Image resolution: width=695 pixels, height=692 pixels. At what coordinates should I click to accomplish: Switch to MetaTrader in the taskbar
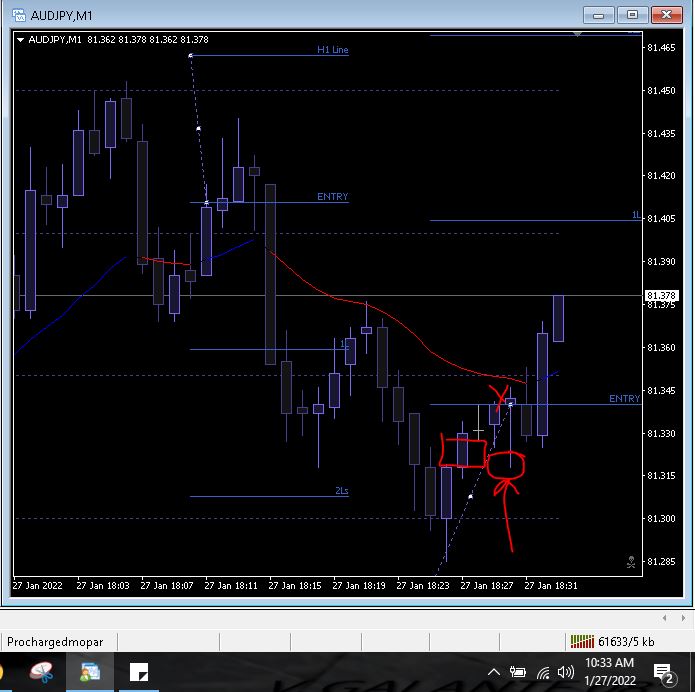90,672
